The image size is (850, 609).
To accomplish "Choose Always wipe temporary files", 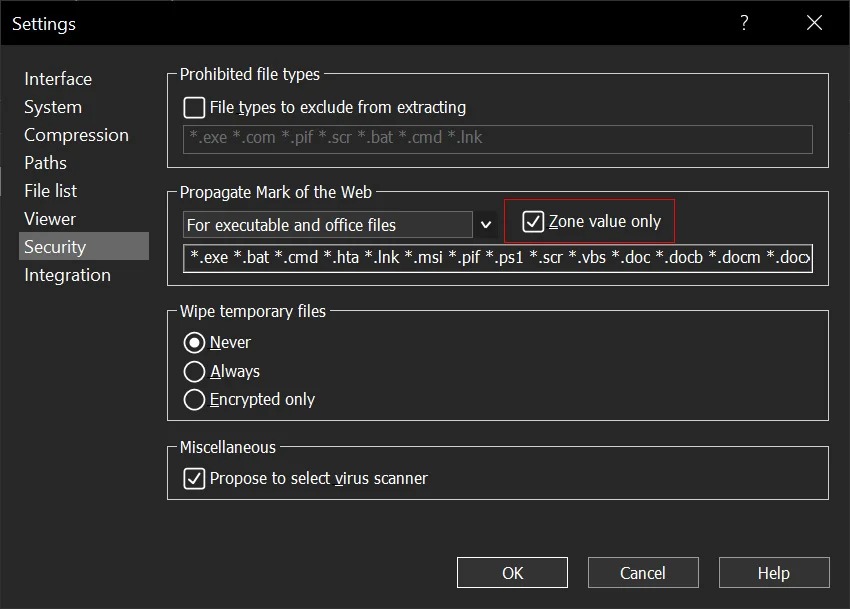I will coord(194,371).
